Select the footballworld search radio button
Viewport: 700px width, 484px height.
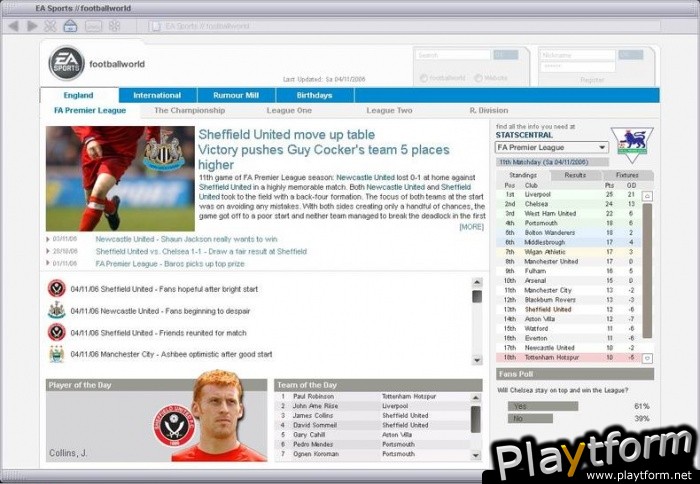point(424,78)
